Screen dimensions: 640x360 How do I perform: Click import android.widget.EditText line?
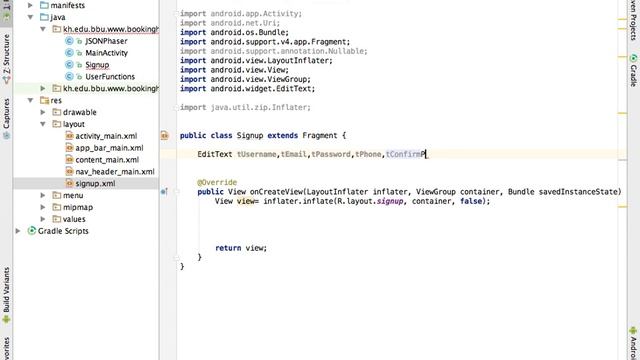(247, 89)
